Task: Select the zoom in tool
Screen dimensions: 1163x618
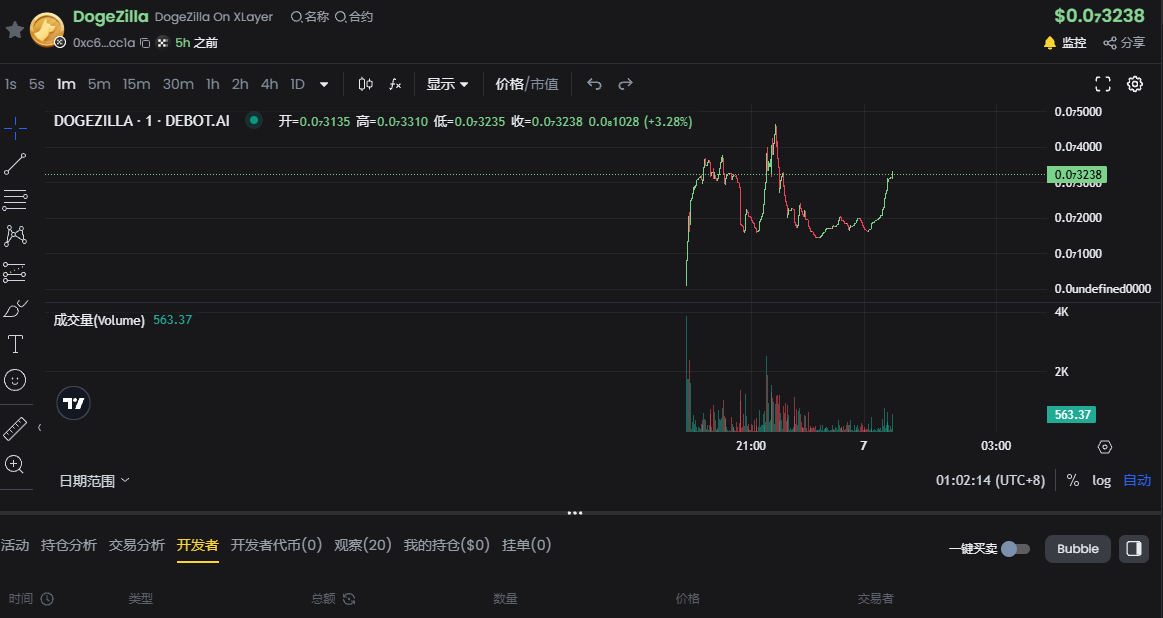Action: [x=16, y=464]
